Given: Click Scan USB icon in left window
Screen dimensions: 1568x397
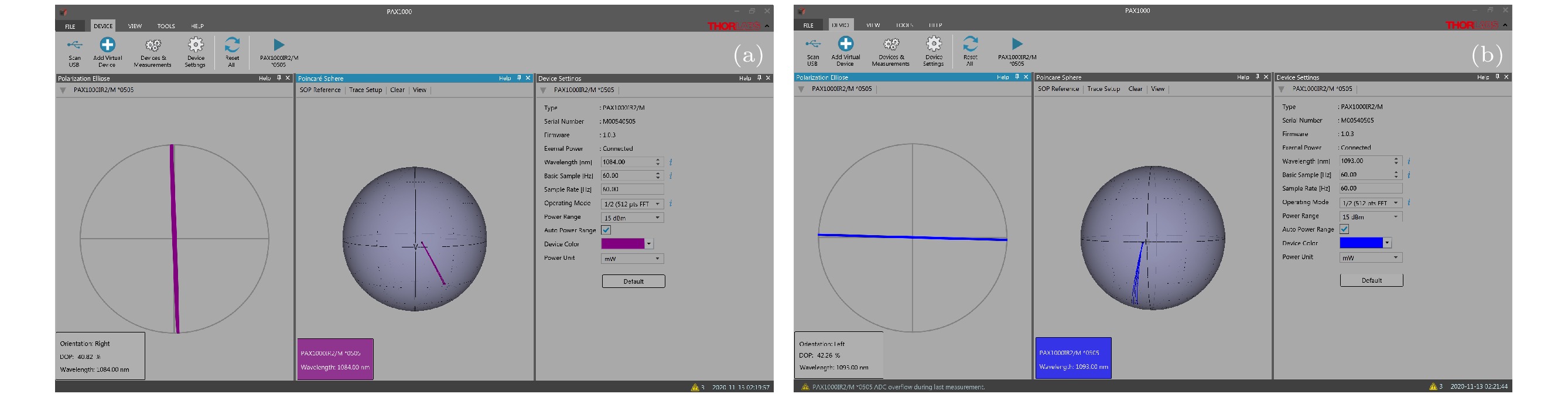Looking at the screenshot, I should pos(74,46).
